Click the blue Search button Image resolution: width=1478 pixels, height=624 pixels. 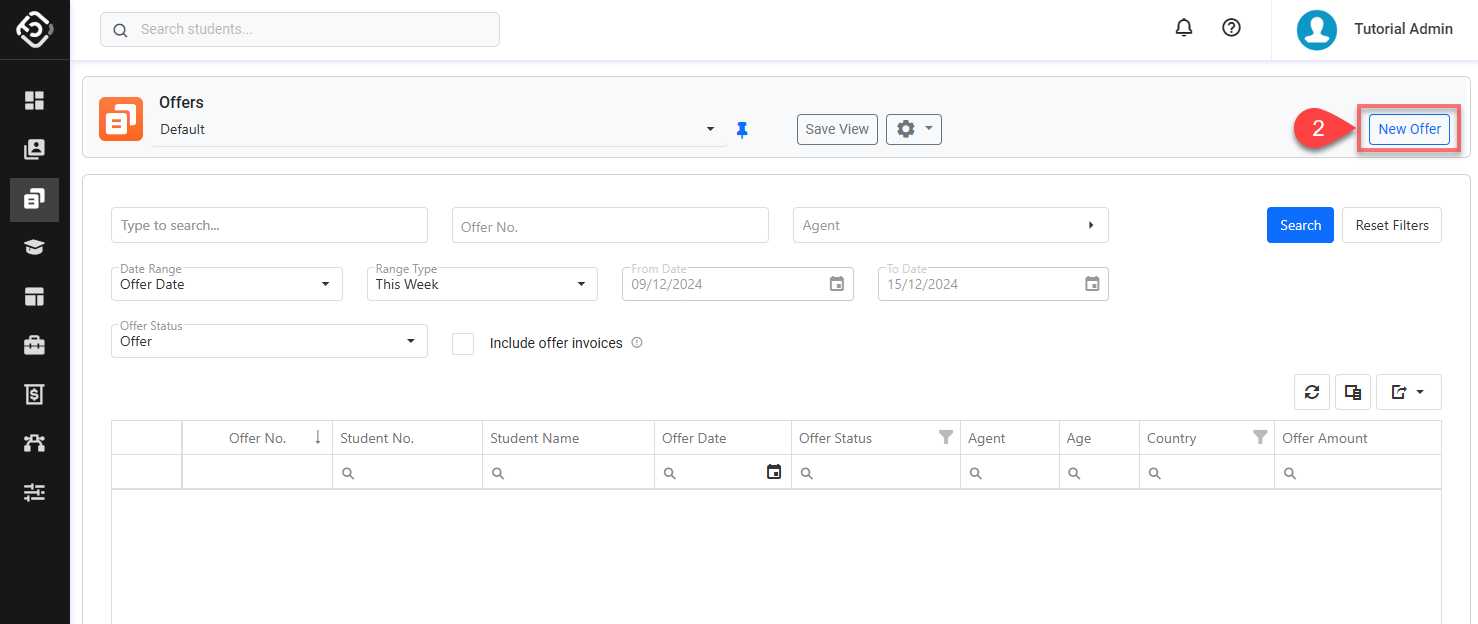click(x=1300, y=225)
